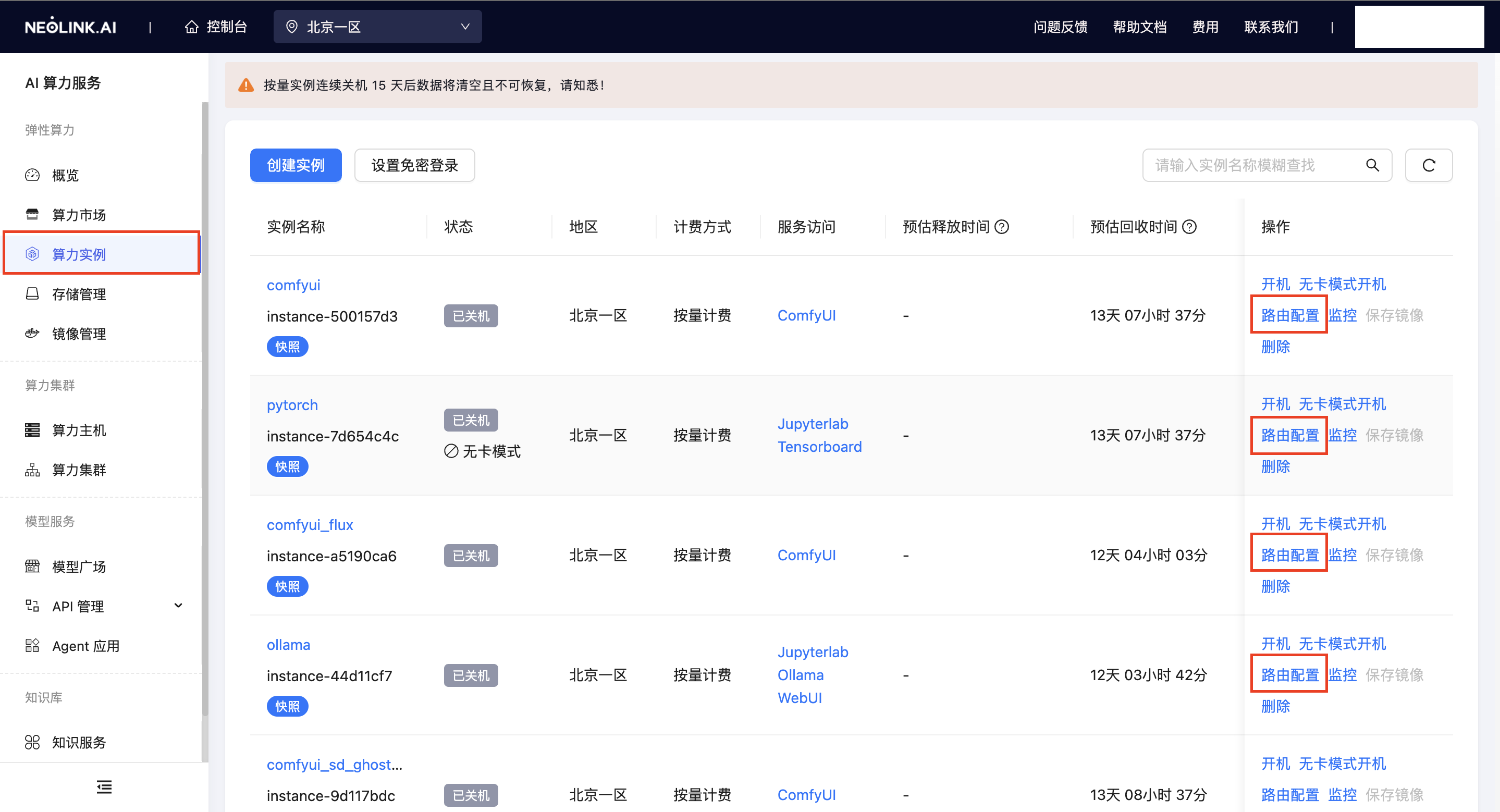Open the comfyui instance name link
1500x812 pixels.
(x=293, y=285)
